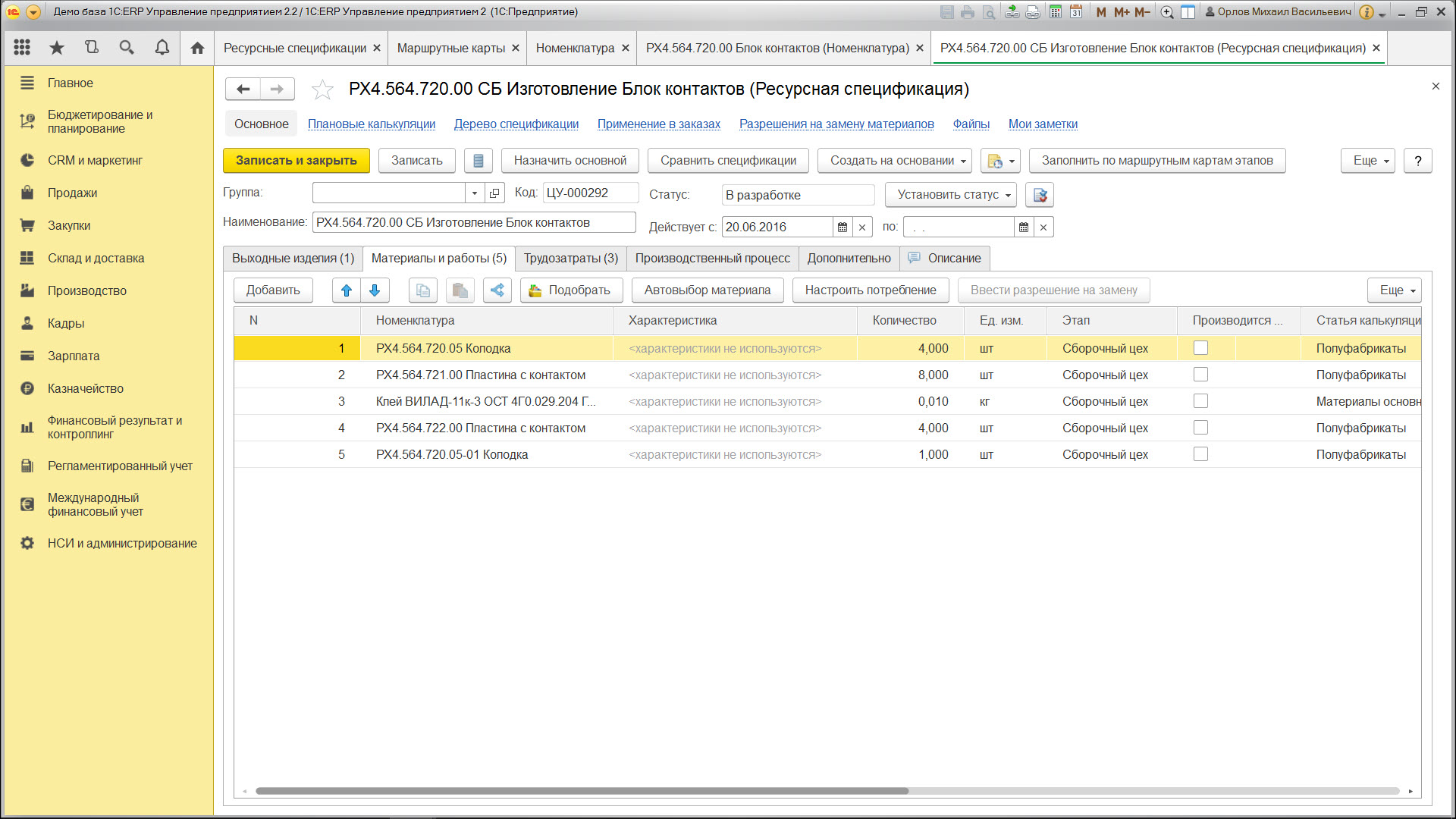The image size is (1456, 819).
Task: Go to the home page icon
Action: click(x=197, y=48)
